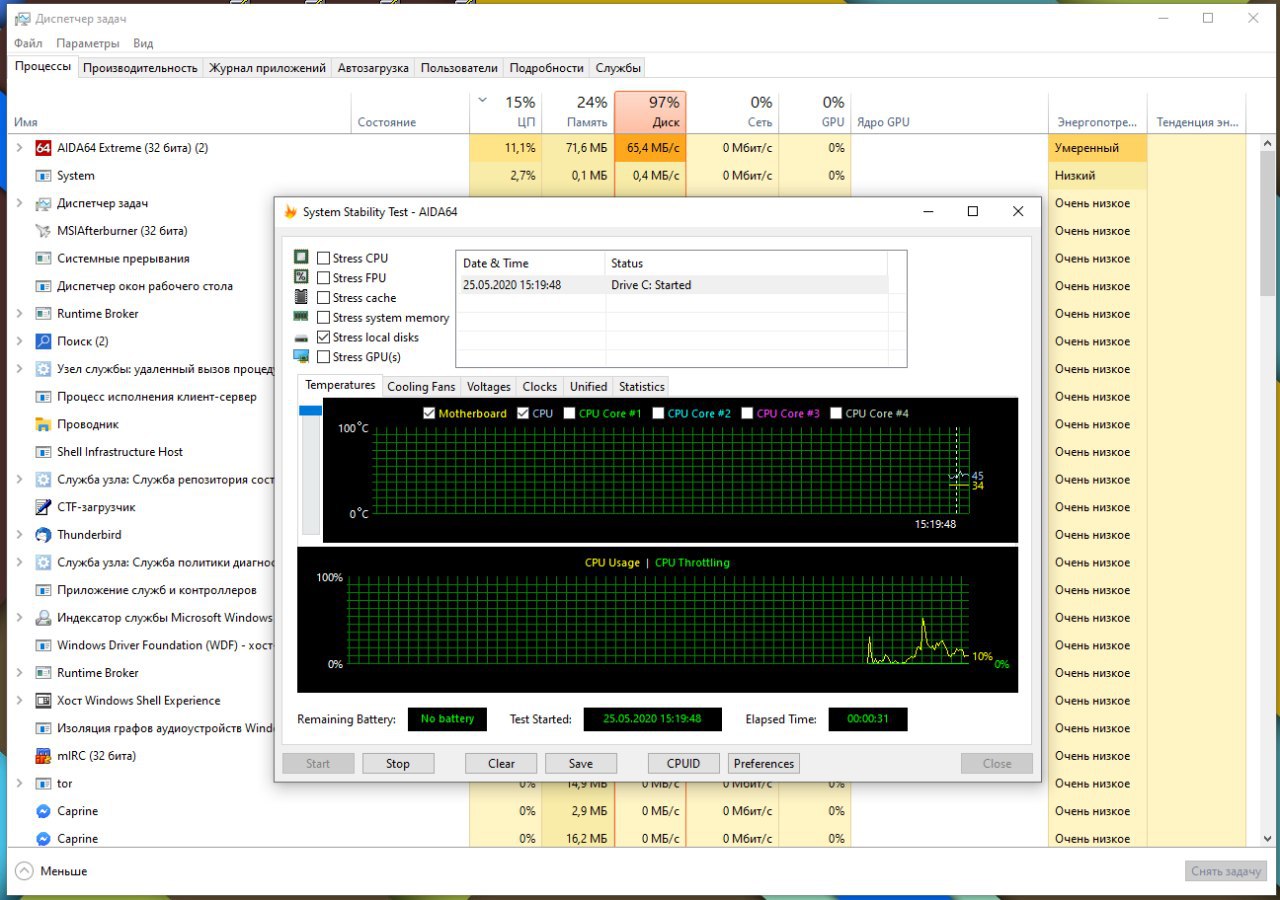Click the Поиск magnifier process icon

(43, 342)
